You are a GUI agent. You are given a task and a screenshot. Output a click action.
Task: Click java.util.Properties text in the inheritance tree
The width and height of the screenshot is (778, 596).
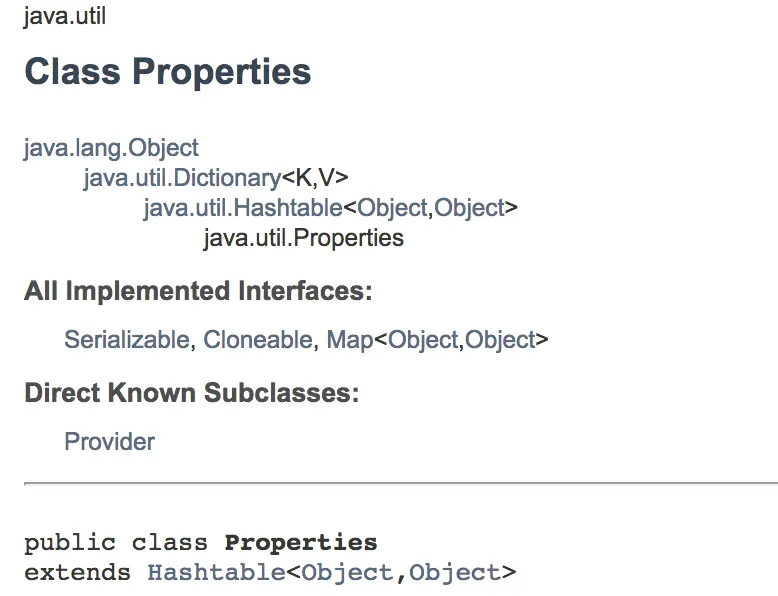tap(303, 238)
